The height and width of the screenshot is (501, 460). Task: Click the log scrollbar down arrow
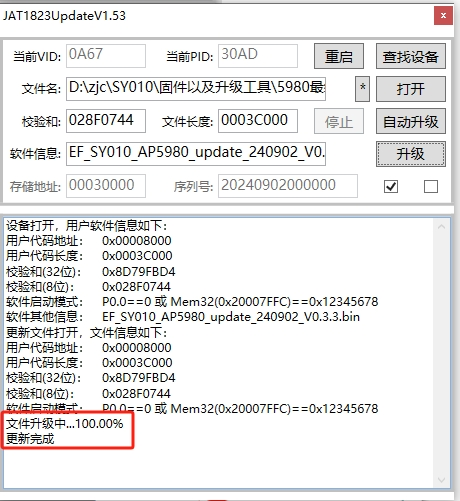pyautogui.click(x=441, y=480)
